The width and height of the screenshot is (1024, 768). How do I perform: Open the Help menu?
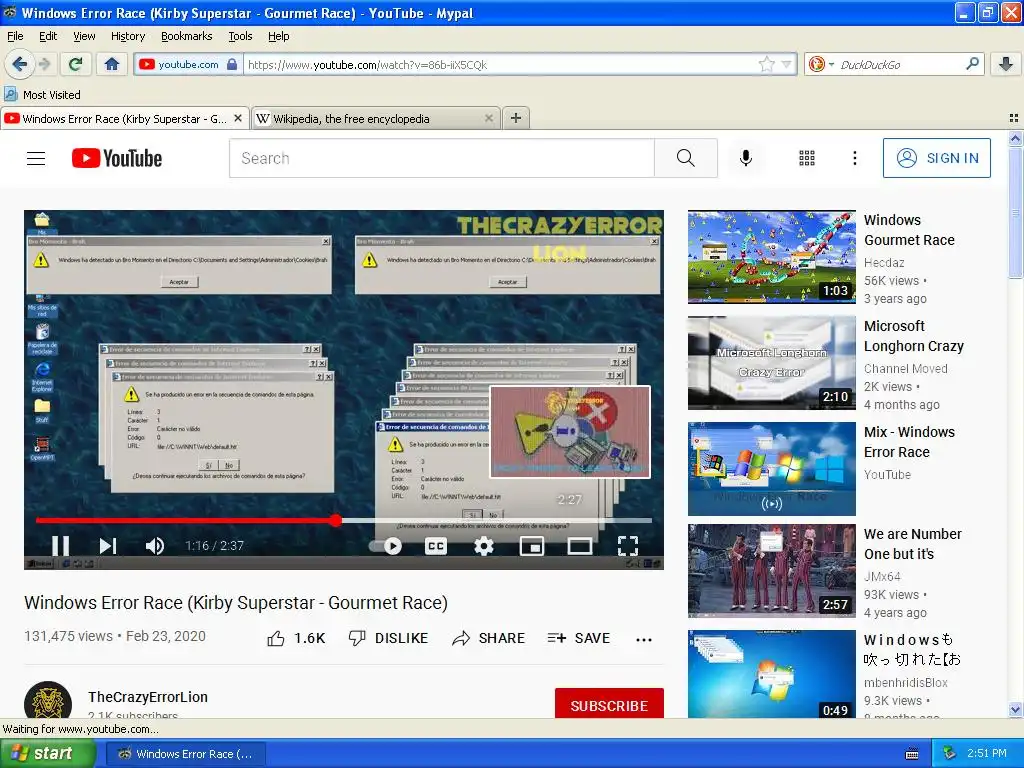tap(278, 36)
